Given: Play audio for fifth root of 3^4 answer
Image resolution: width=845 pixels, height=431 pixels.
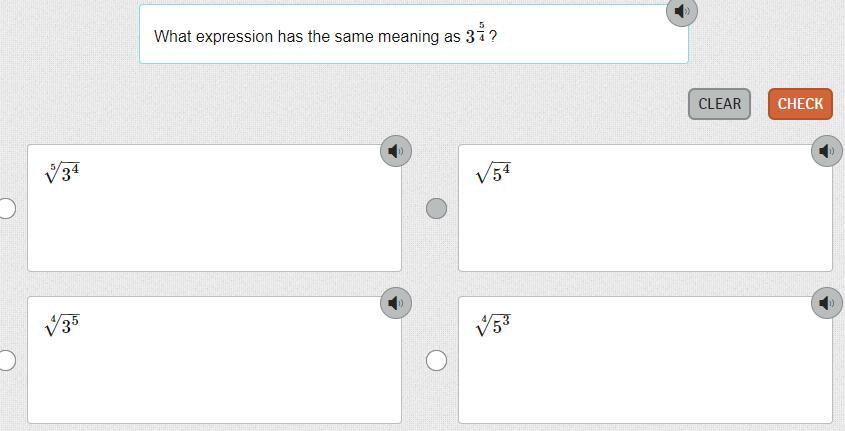Looking at the screenshot, I should tap(396, 151).
